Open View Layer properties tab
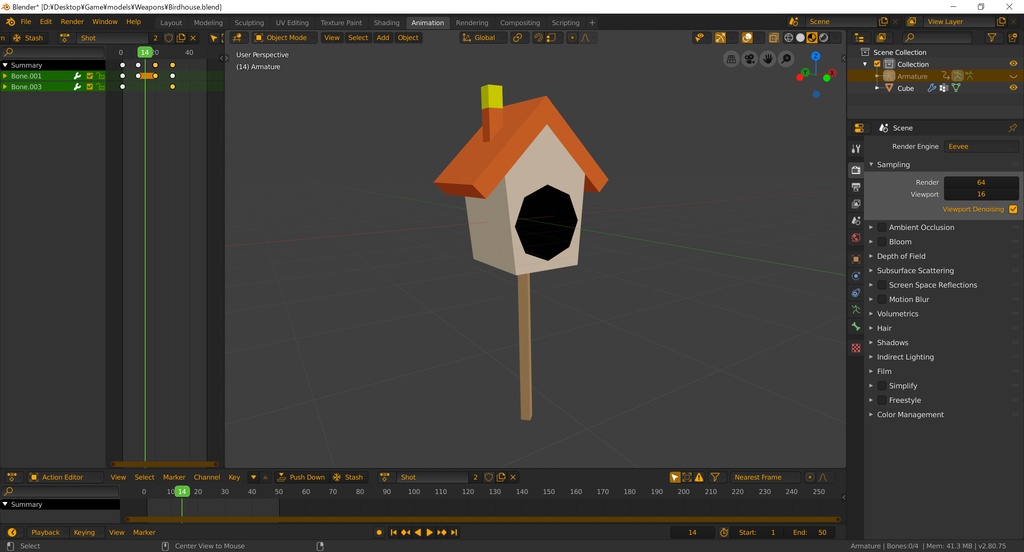The width and height of the screenshot is (1024, 552). tap(856, 204)
